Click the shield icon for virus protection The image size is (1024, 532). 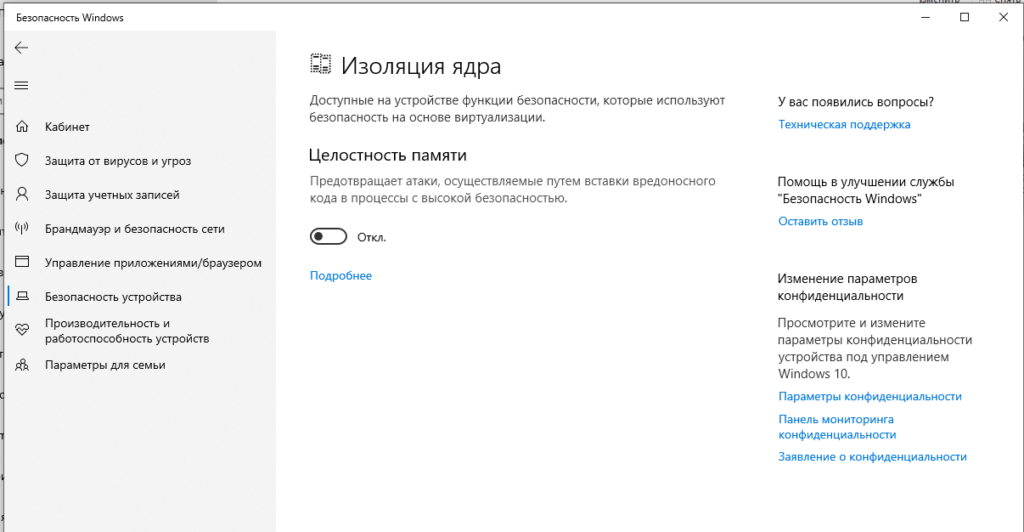pyautogui.click(x=22, y=160)
